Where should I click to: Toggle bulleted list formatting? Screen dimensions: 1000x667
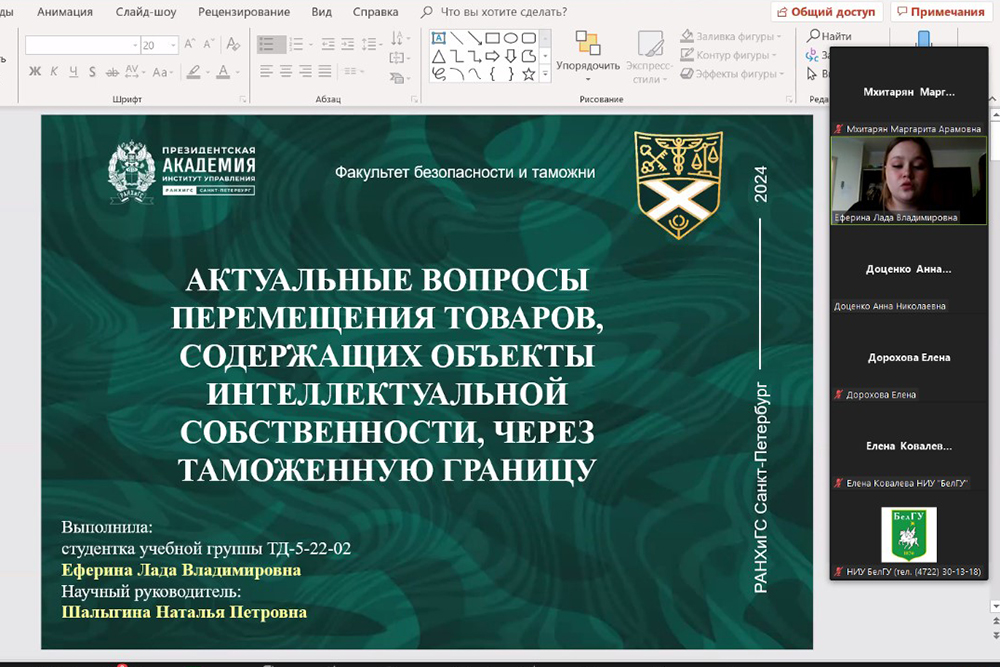[267, 45]
